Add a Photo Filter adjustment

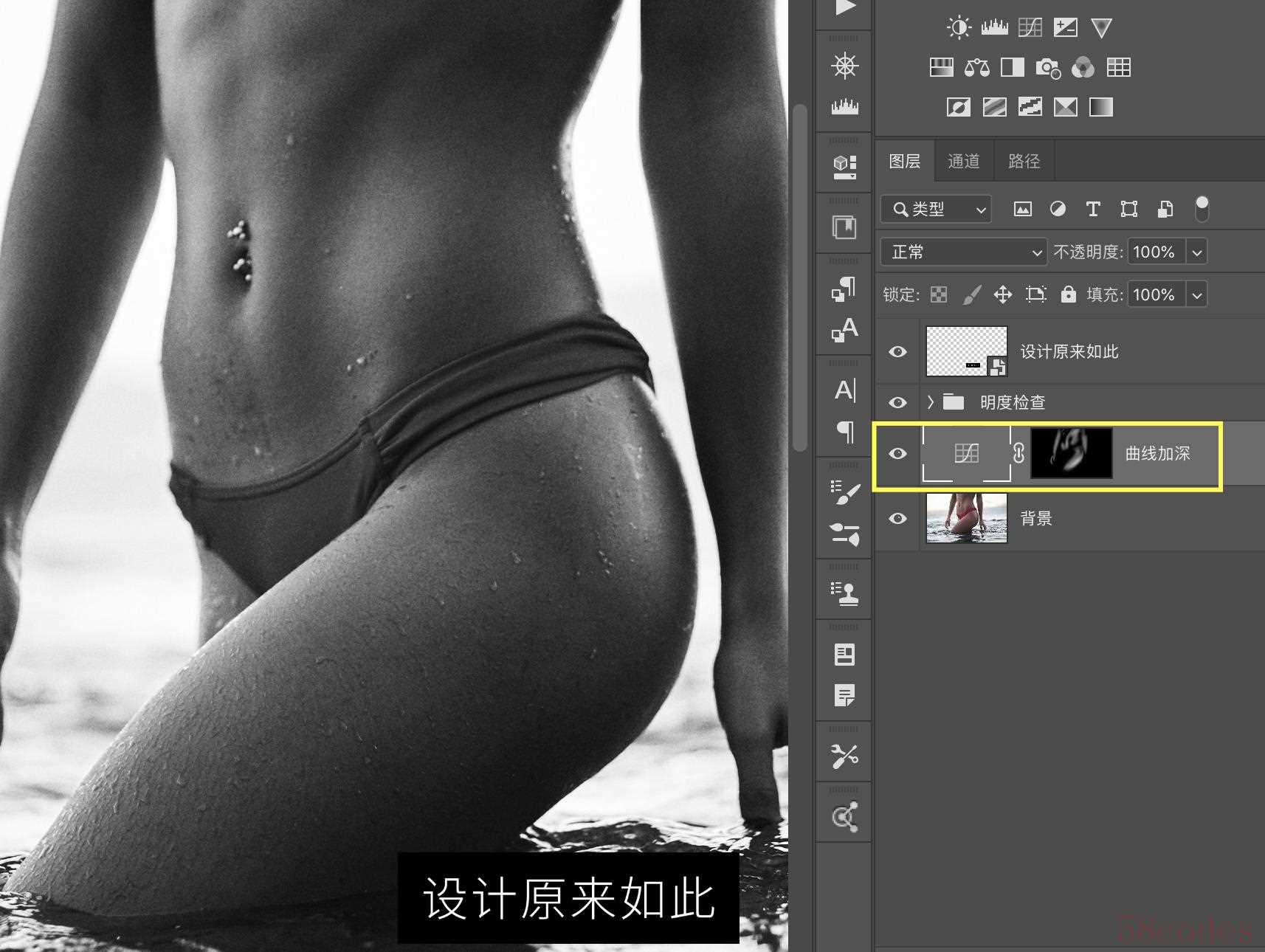pos(1047,68)
